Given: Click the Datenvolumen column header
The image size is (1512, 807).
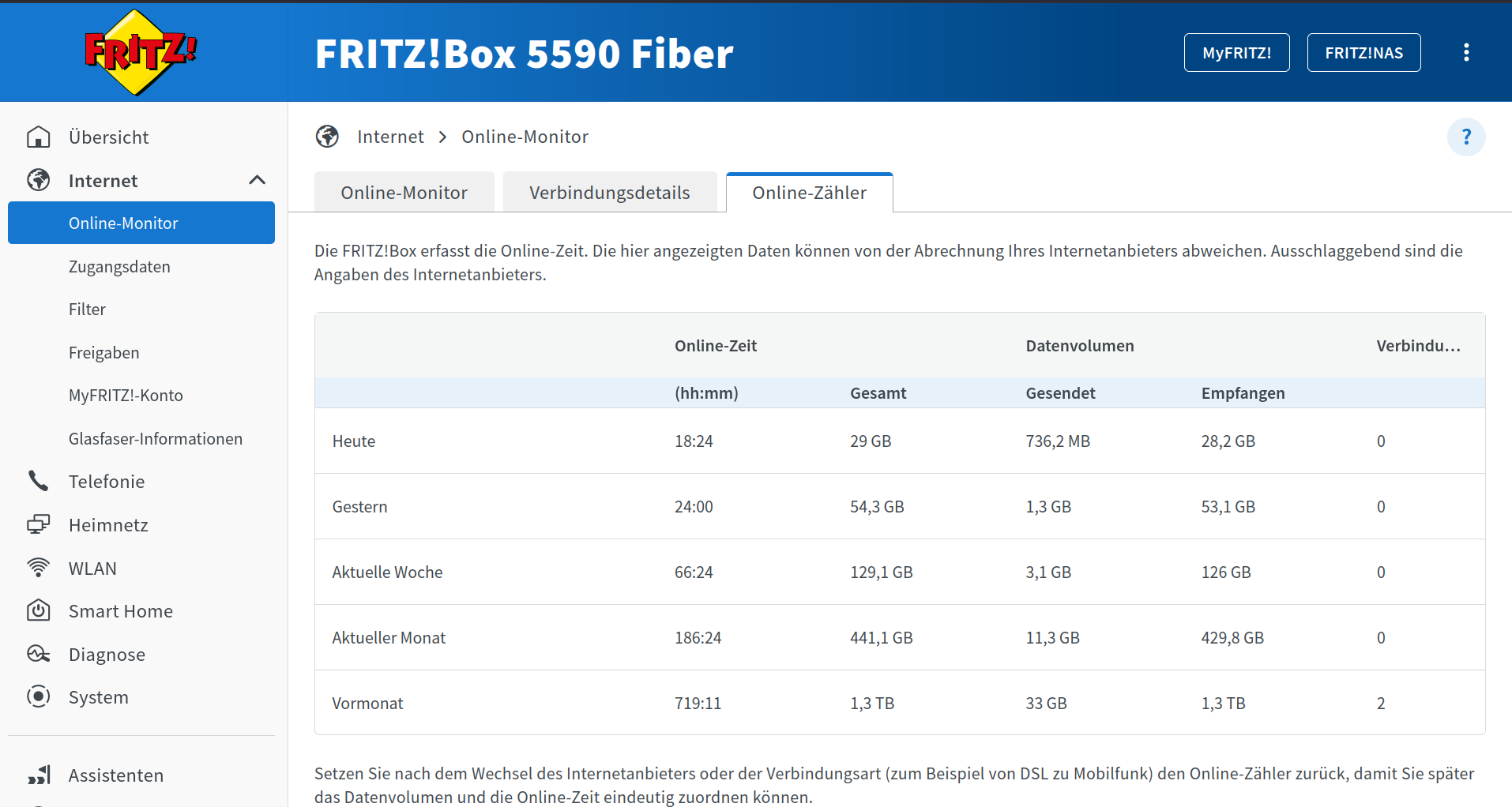Looking at the screenshot, I should (x=1079, y=345).
